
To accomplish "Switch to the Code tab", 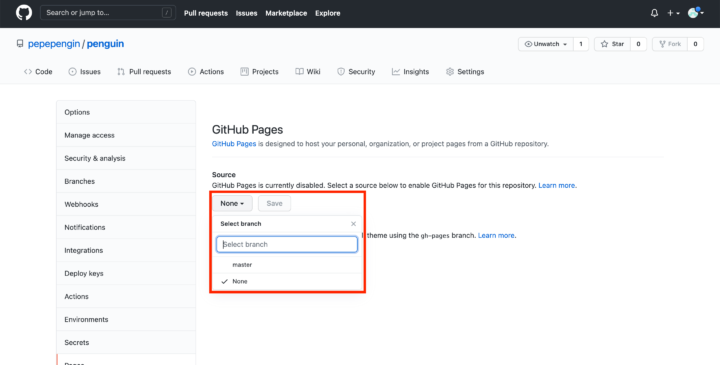I will click(x=38, y=72).
